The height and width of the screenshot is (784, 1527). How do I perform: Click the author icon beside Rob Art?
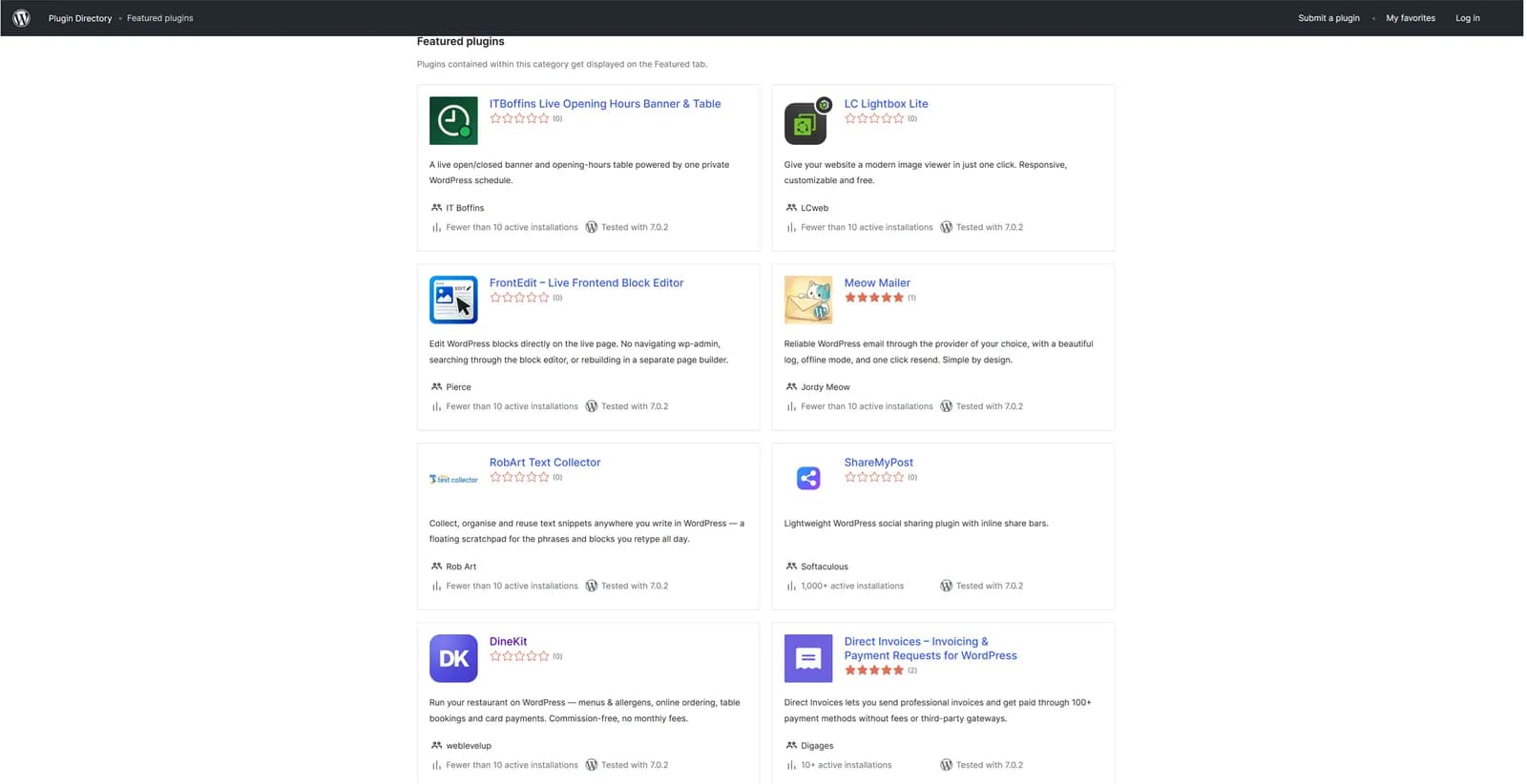[x=436, y=567]
